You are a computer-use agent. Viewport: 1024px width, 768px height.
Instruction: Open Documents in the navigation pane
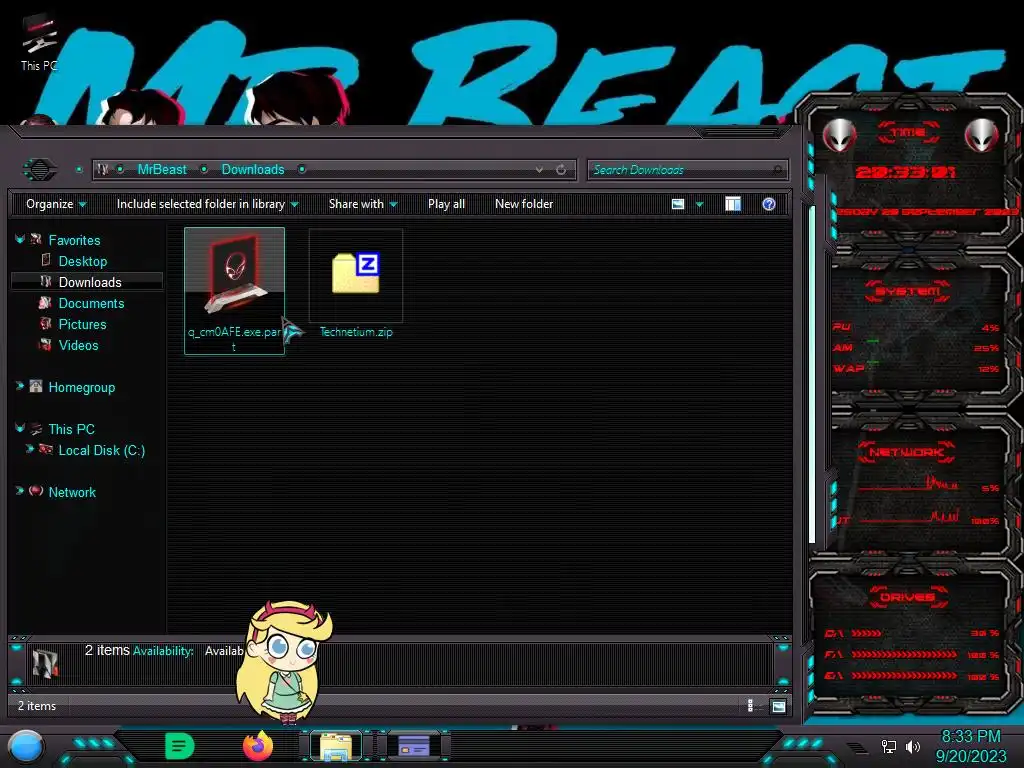click(91, 303)
